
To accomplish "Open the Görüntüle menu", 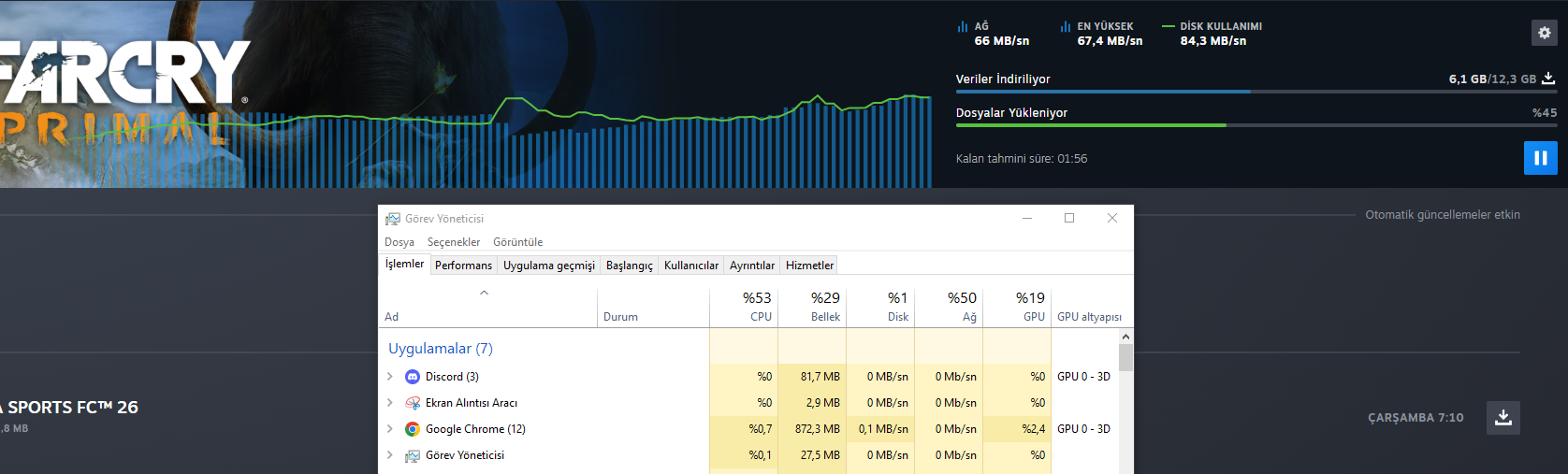I will pyautogui.click(x=518, y=242).
